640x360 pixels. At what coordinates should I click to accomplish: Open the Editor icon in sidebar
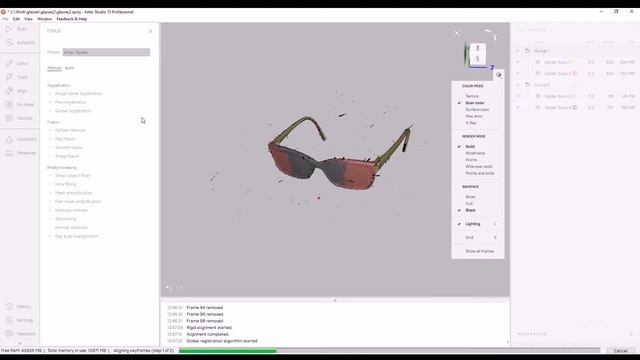coord(9,63)
